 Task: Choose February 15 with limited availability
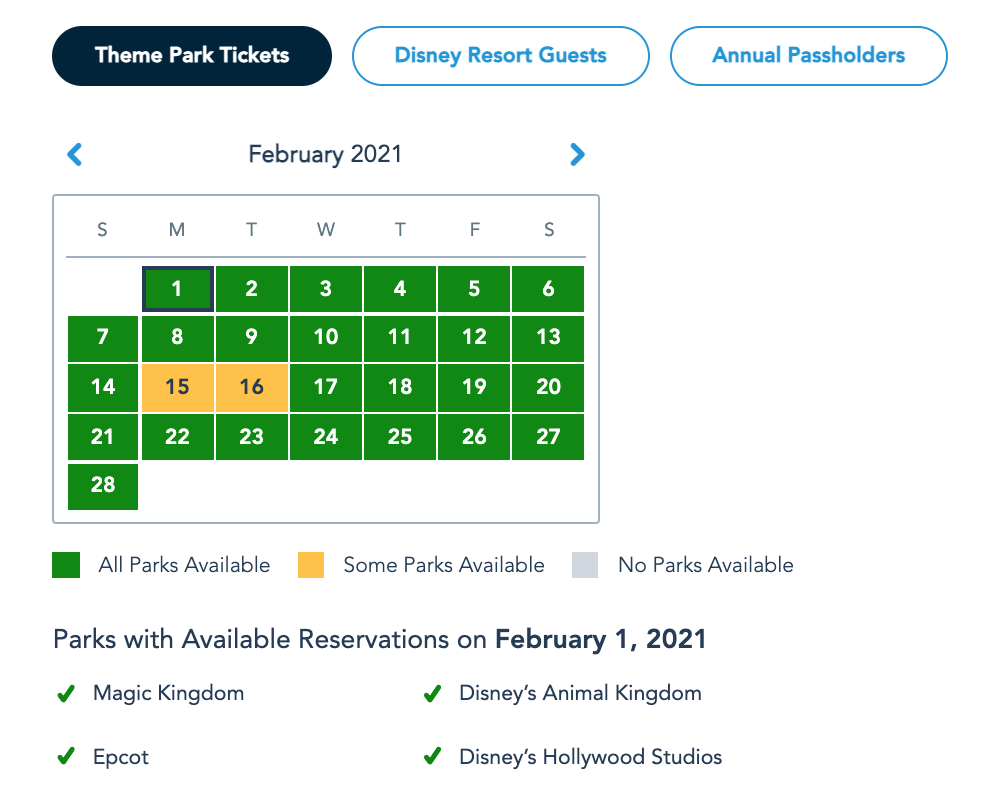point(177,387)
